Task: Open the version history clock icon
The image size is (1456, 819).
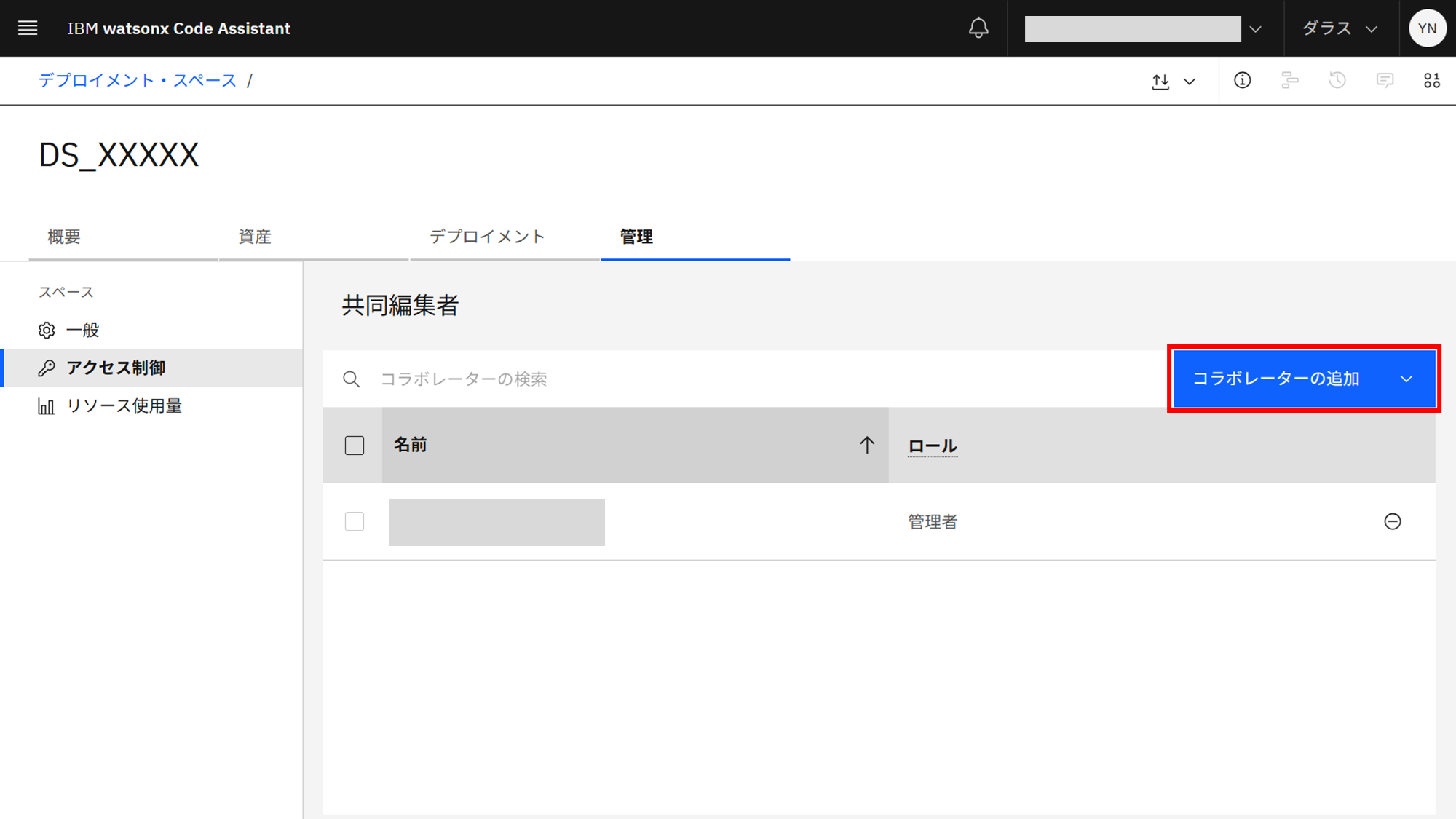Action: click(1337, 80)
